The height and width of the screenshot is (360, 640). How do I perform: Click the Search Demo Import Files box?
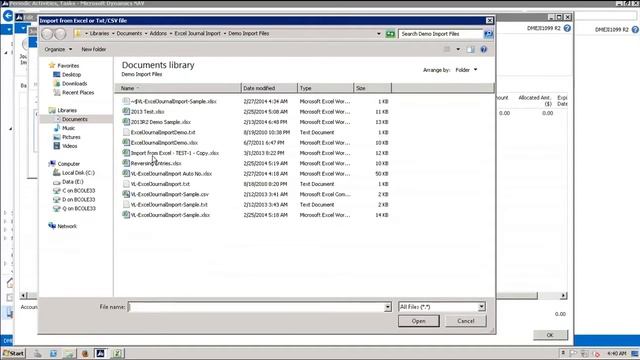(x=441, y=34)
